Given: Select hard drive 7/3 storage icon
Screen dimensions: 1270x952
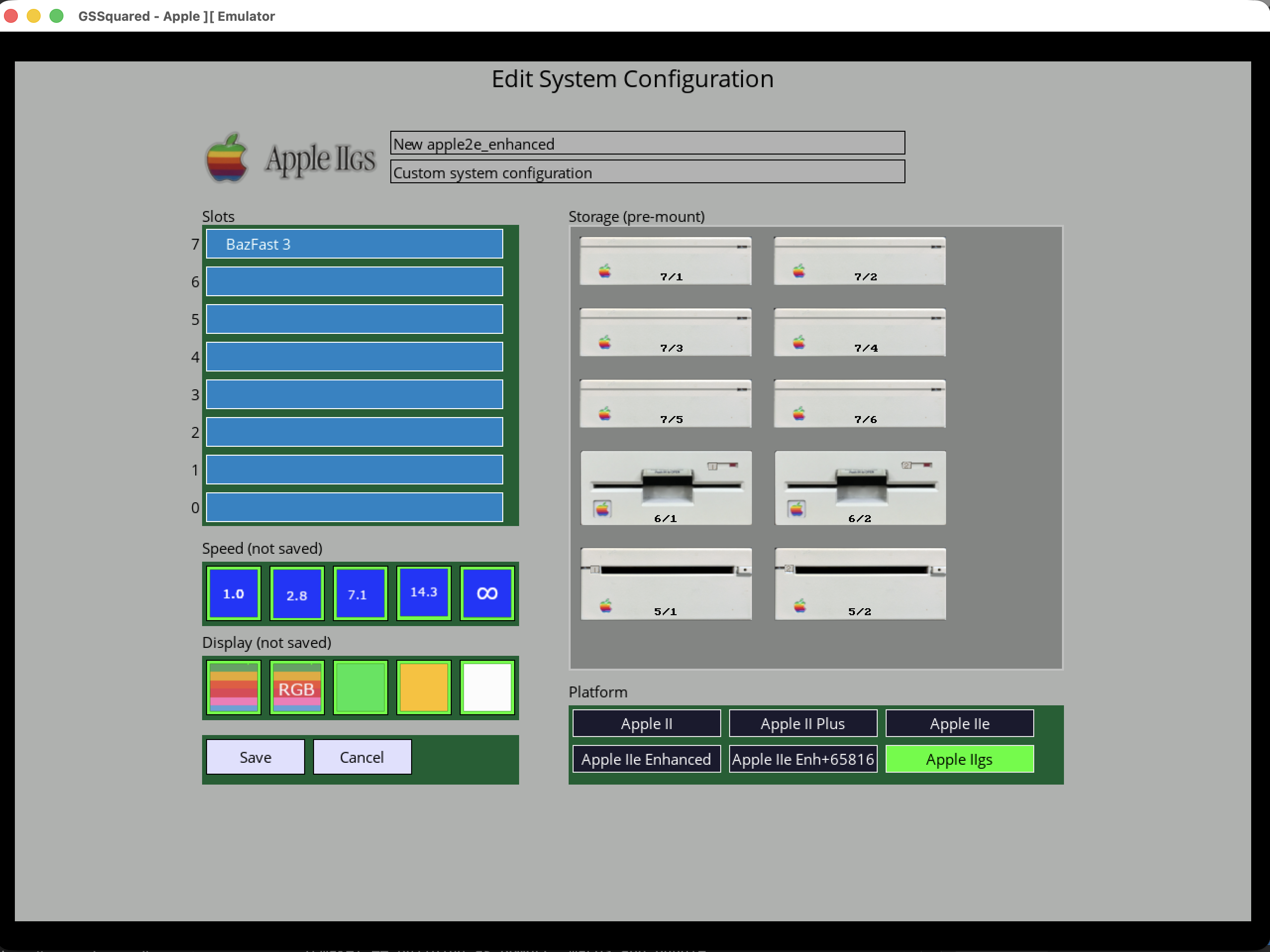Looking at the screenshot, I should pyautogui.click(x=665, y=332).
